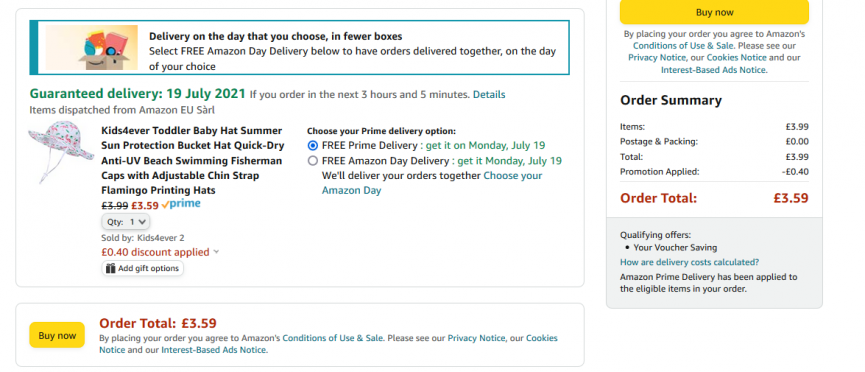Expand the £0.40 discount applied chevron

click(216, 252)
